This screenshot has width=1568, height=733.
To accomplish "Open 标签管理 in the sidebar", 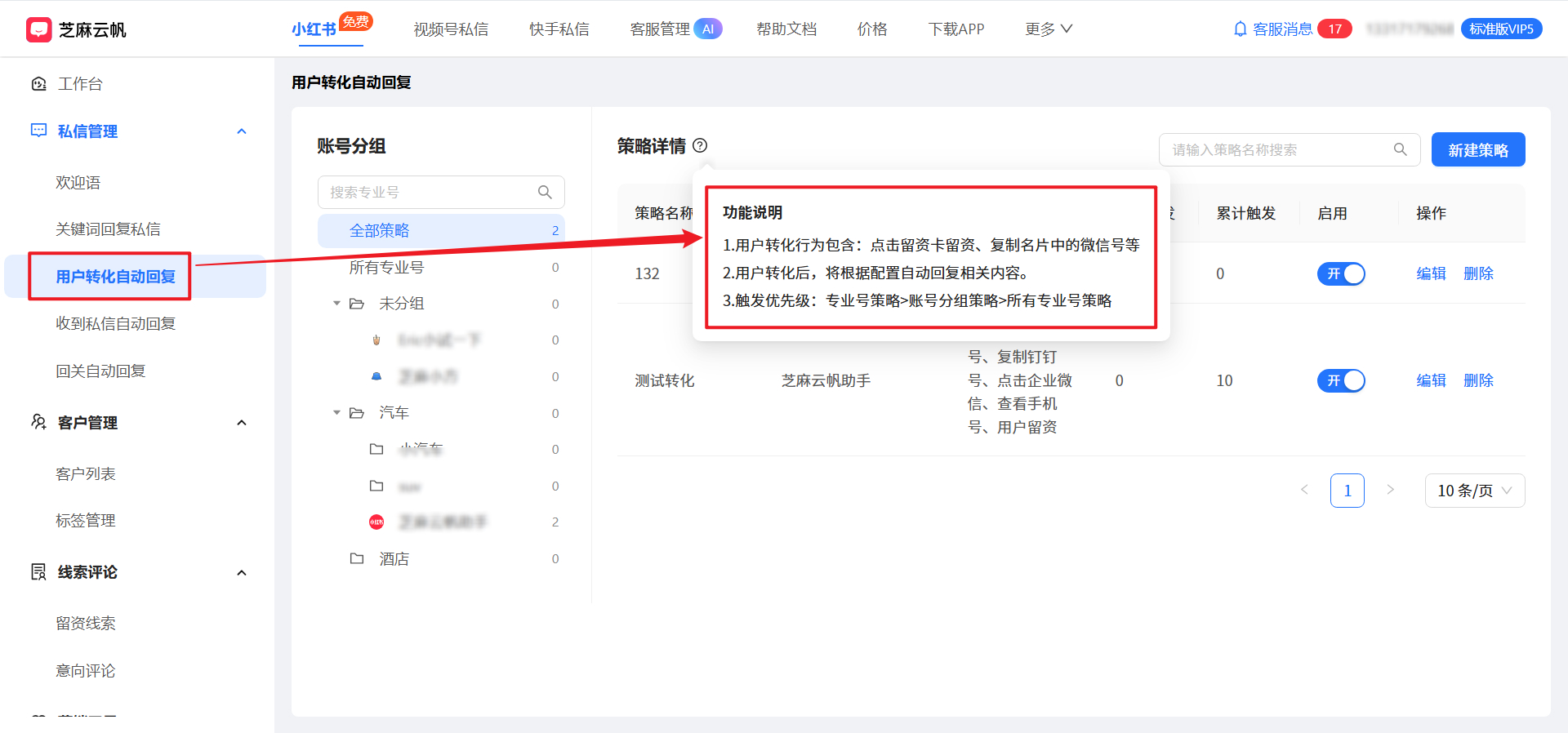I will pyautogui.click(x=85, y=521).
